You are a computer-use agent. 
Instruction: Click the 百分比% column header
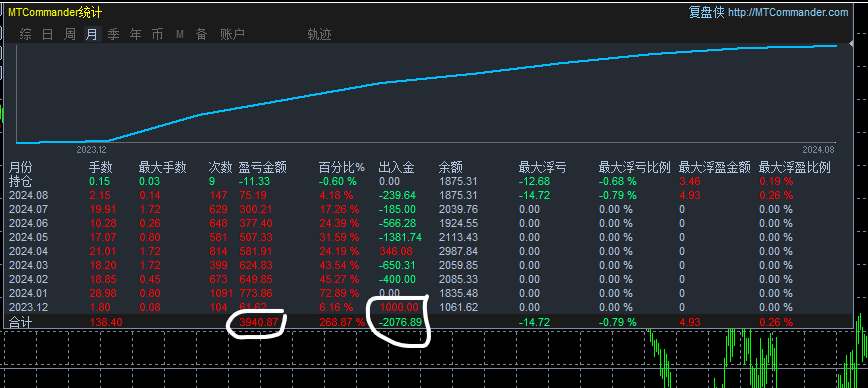(342, 167)
